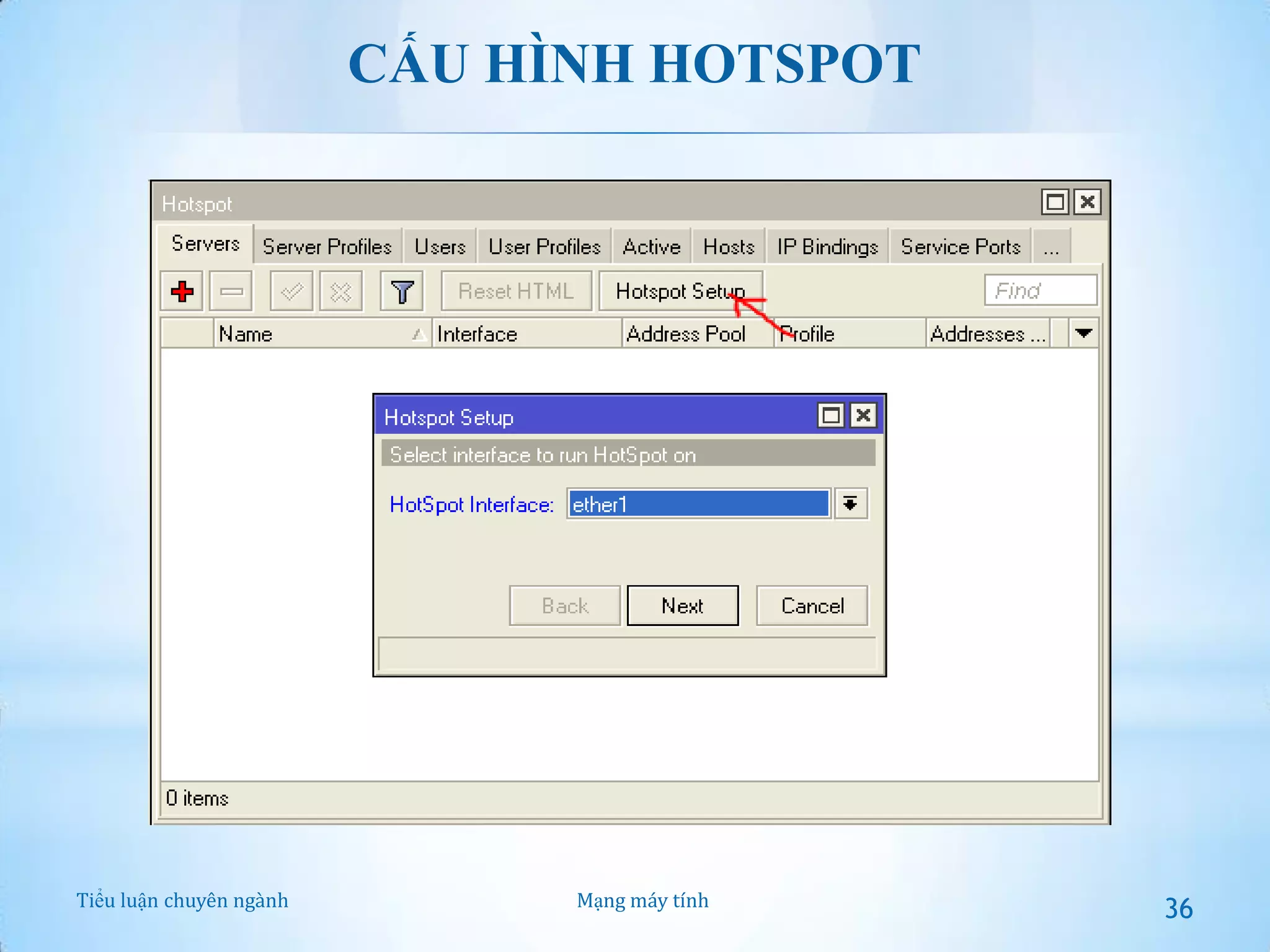
Task: Click the '0 items' status text
Action: tap(197, 798)
